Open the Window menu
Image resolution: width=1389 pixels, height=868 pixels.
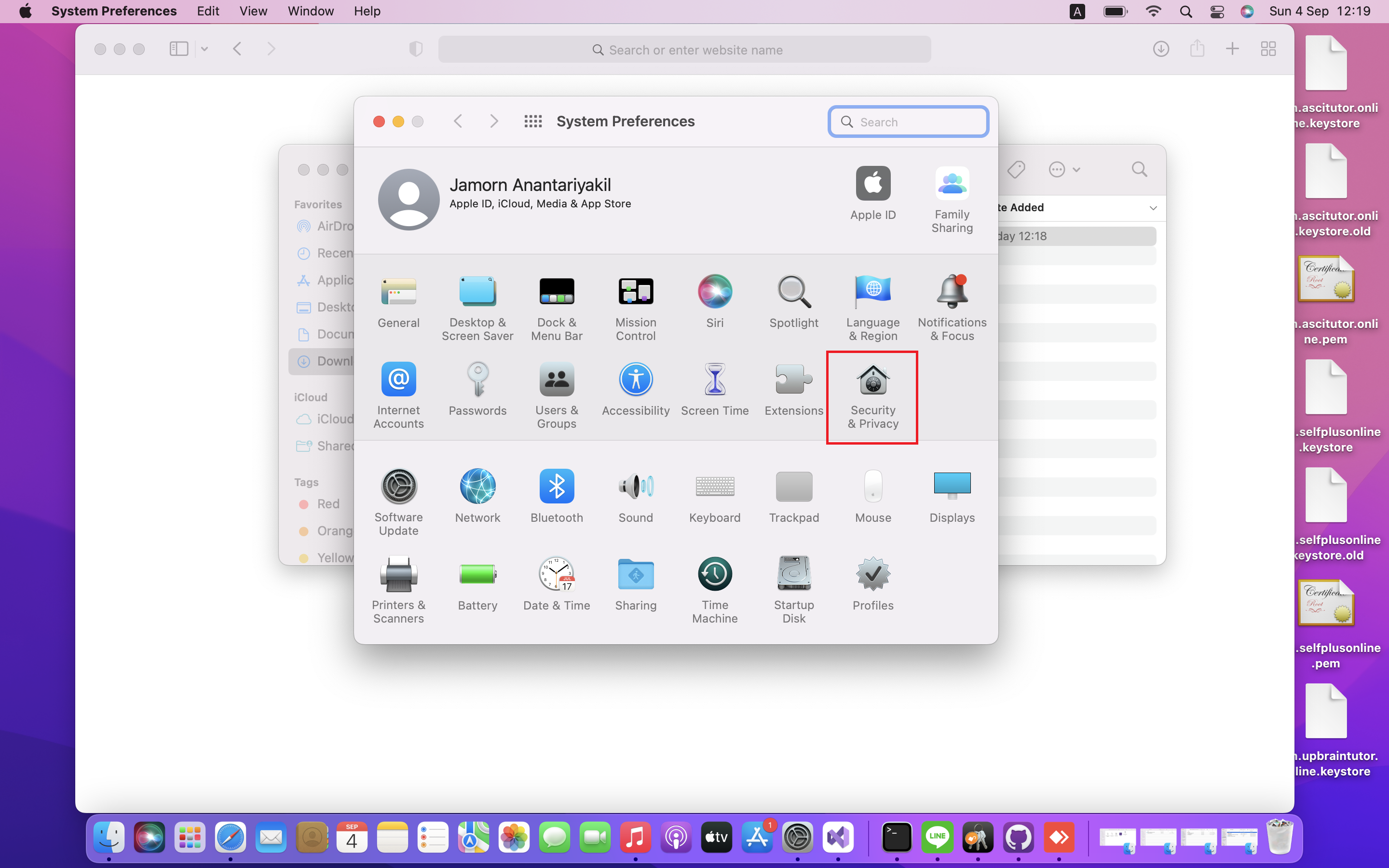point(311,11)
